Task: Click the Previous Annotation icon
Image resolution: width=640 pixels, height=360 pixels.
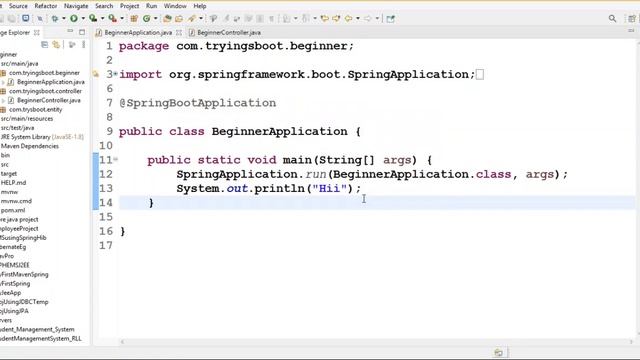Action: [305, 18]
